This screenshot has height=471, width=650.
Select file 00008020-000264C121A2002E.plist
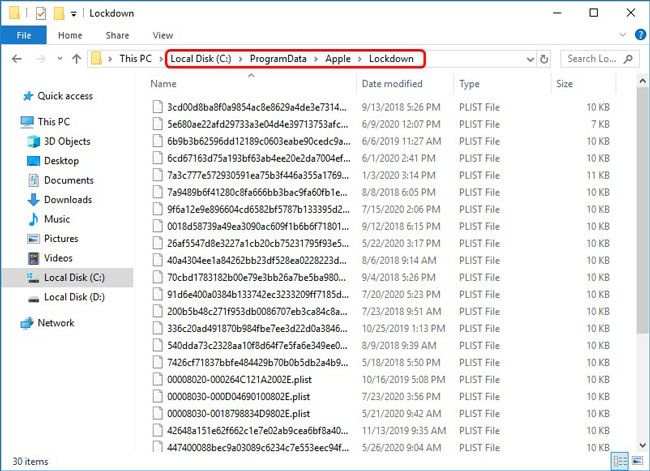(239, 379)
